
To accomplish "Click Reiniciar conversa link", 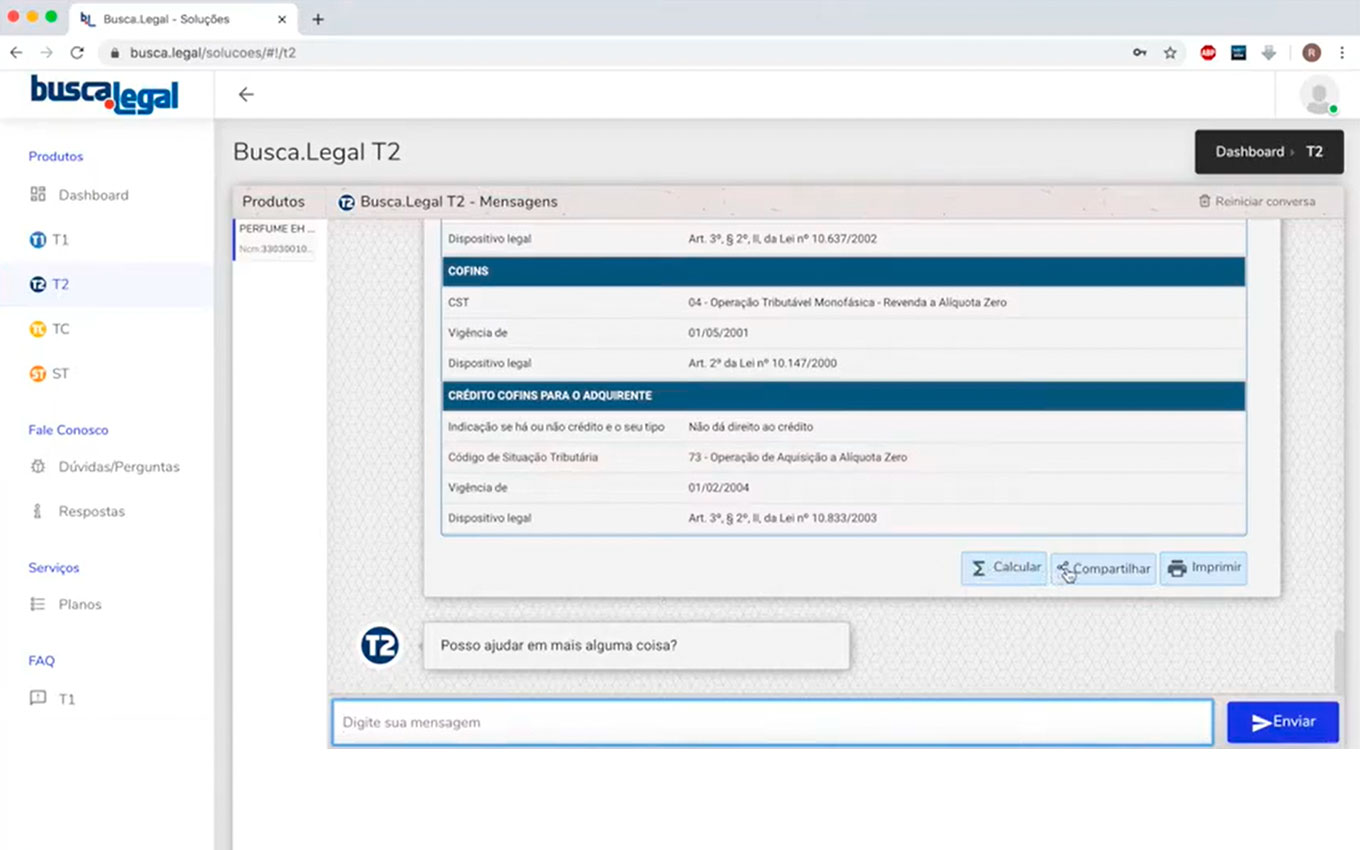I will click(x=1257, y=202).
